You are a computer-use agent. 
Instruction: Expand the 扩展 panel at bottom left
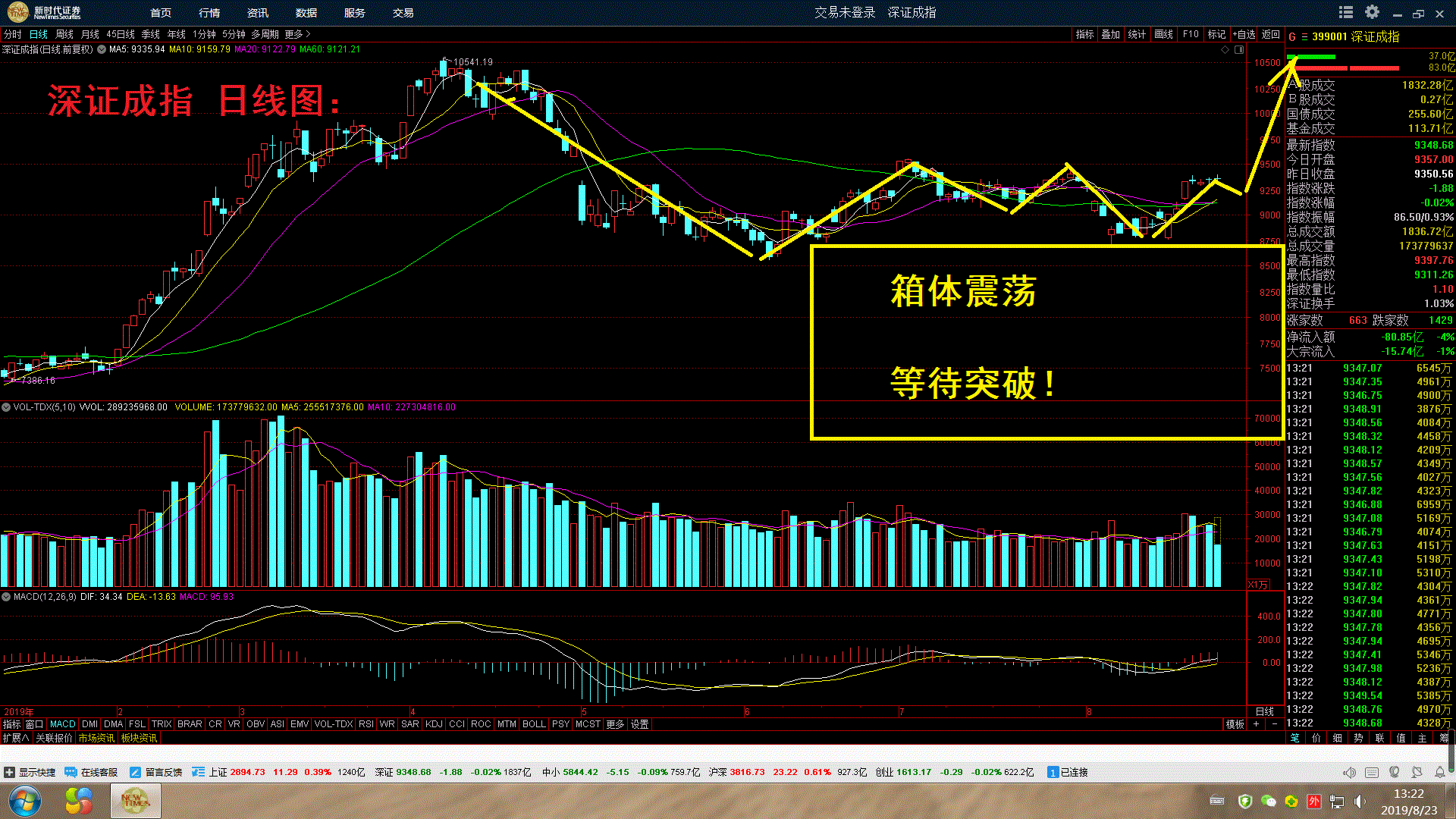[15, 738]
